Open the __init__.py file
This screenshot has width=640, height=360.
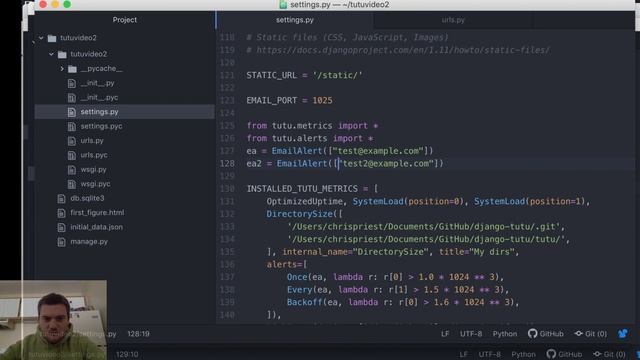(x=97, y=83)
